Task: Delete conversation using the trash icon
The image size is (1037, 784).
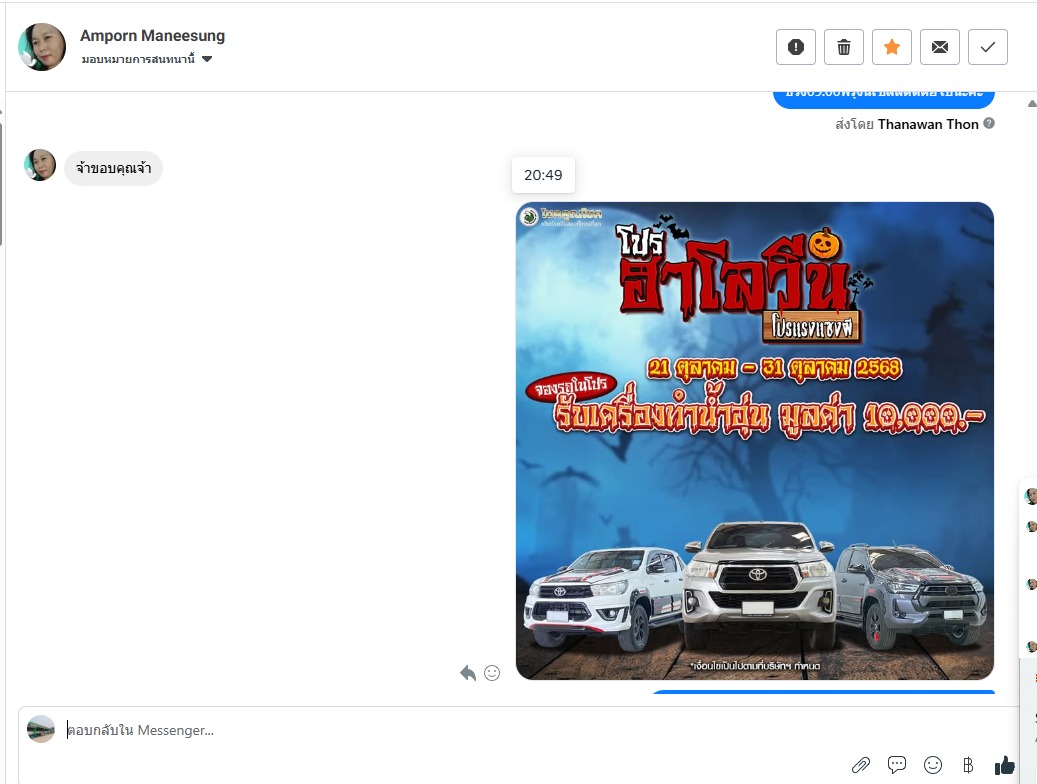Action: pyautogui.click(x=844, y=47)
